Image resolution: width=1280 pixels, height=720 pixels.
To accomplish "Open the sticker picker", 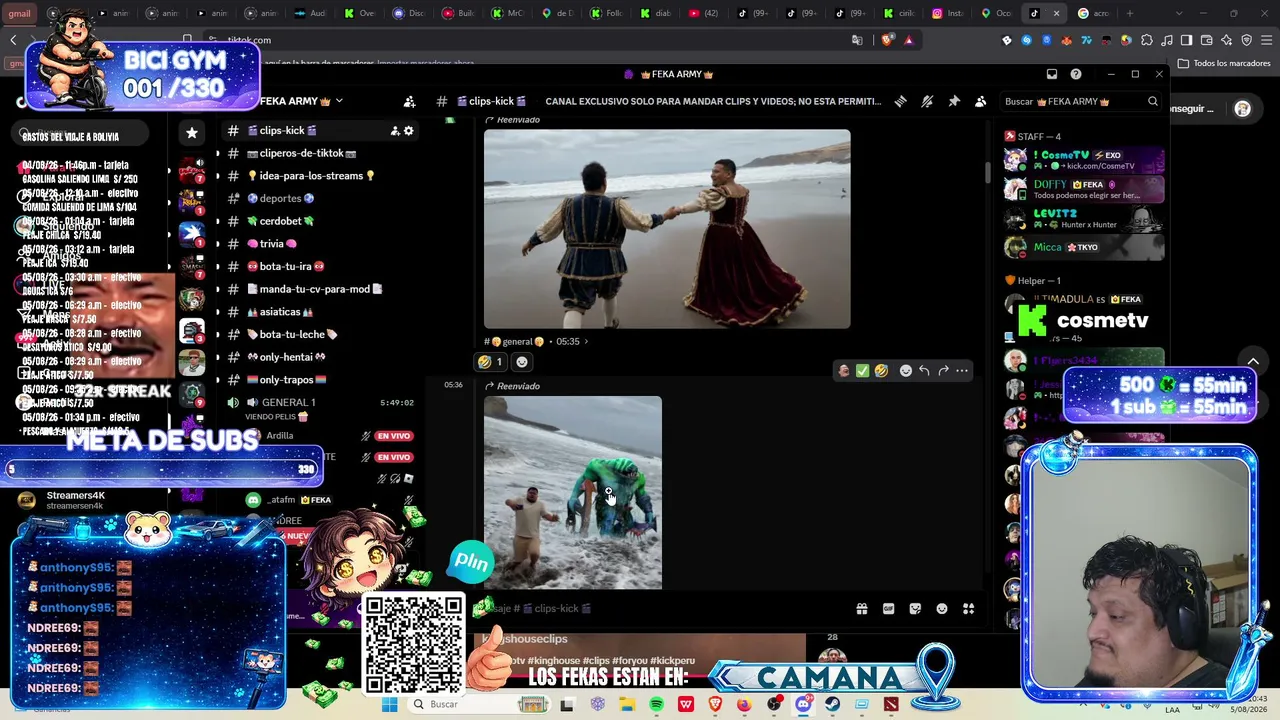I will click(915, 609).
